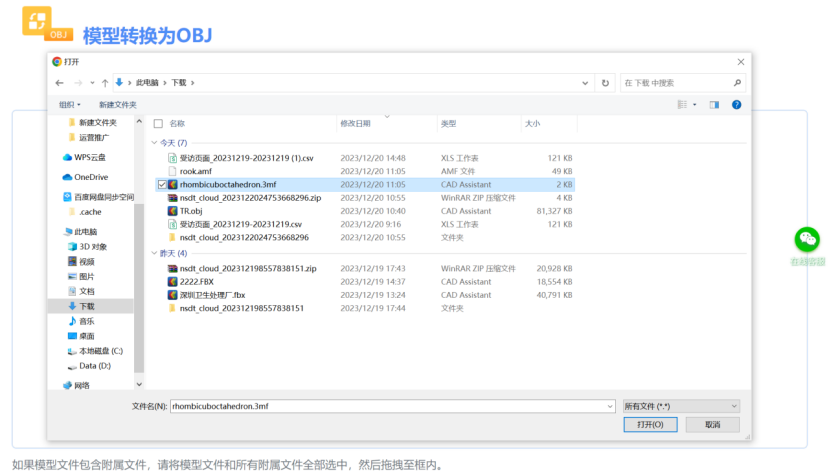
Task: Expand the address bar history dropdown
Action: click(x=585, y=83)
